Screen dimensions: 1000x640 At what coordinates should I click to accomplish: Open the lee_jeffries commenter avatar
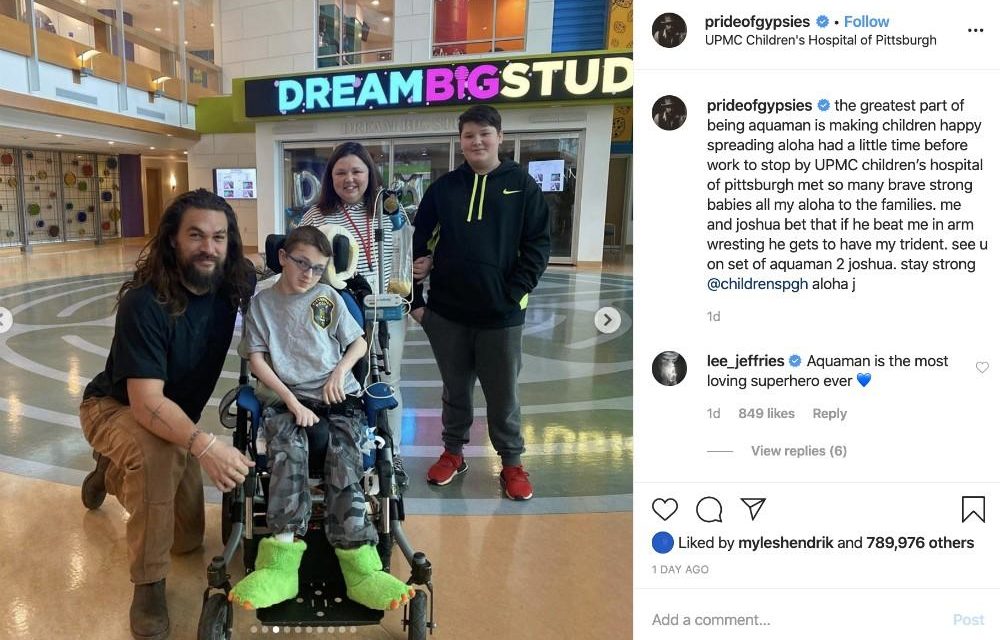[669, 368]
